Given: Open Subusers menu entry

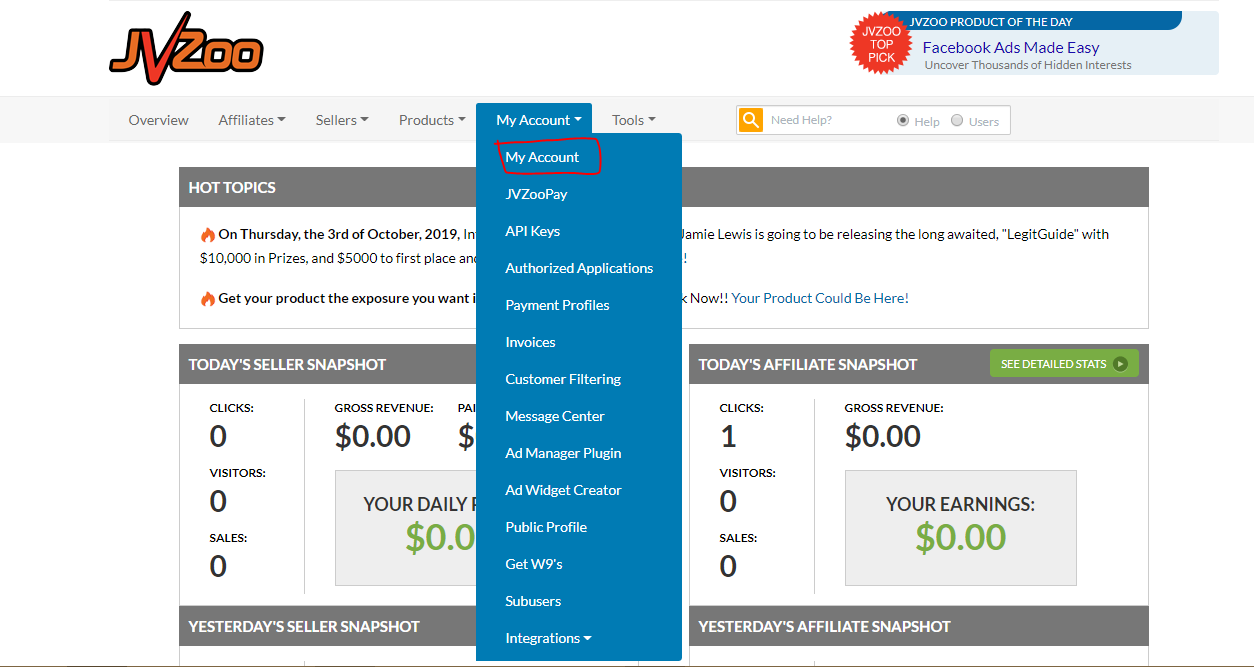Looking at the screenshot, I should click(533, 601).
